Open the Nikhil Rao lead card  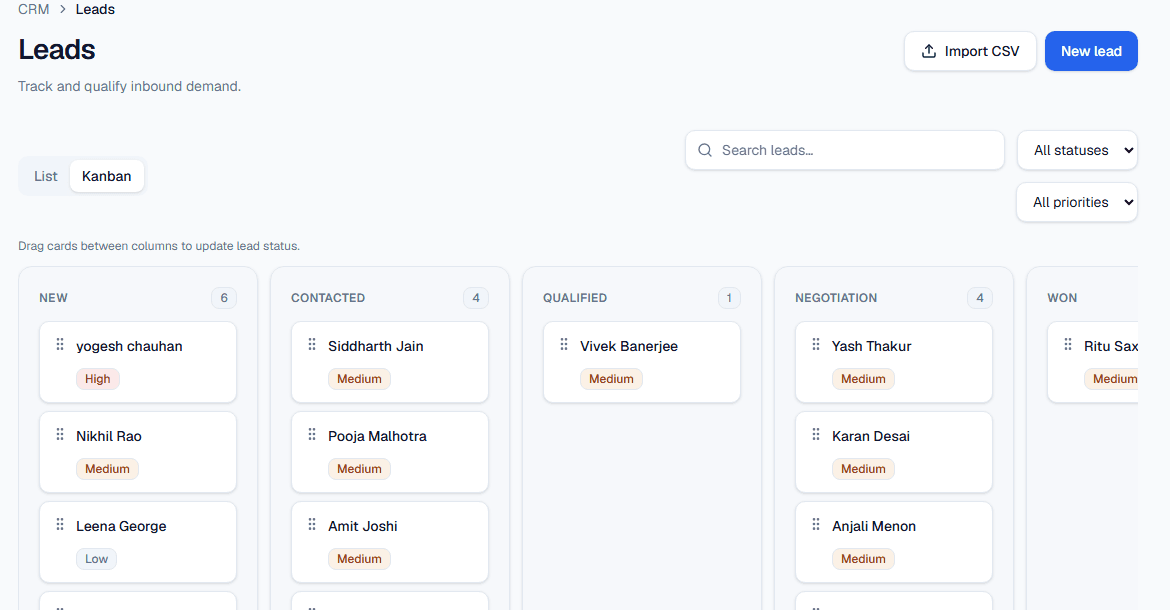[x=138, y=452]
